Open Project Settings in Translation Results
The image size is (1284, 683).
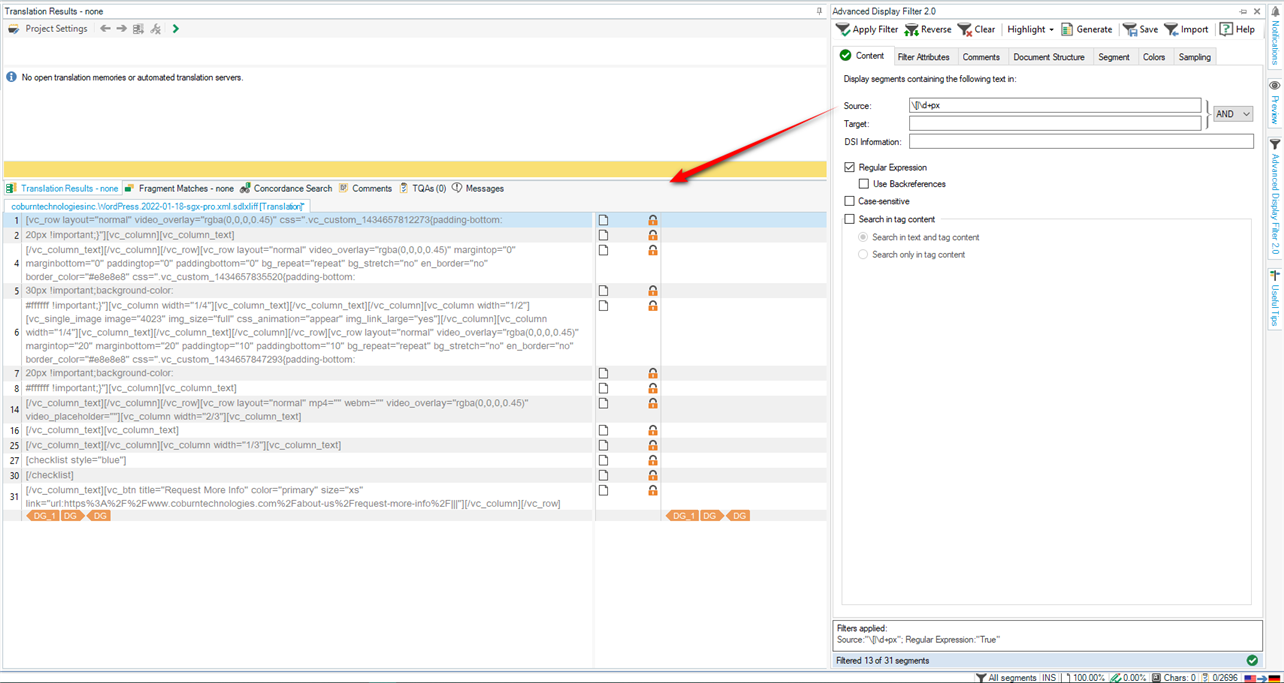(48, 29)
